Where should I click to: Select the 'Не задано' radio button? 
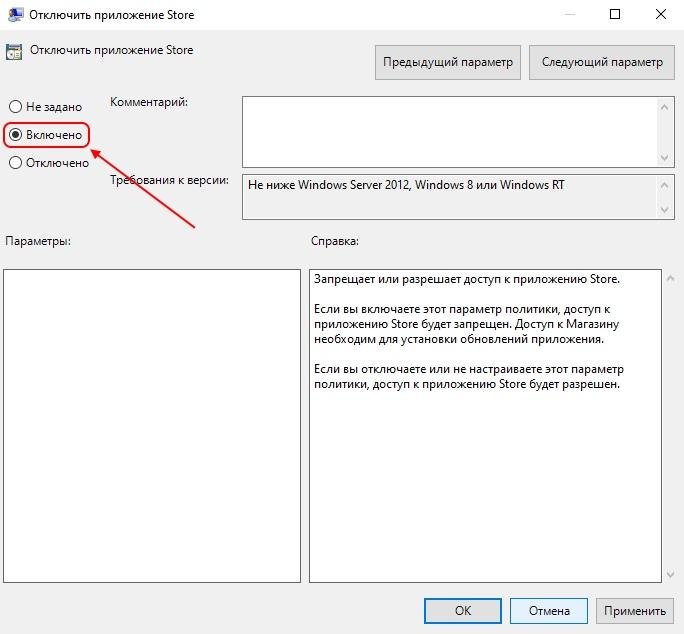click(x=15, y=107)
